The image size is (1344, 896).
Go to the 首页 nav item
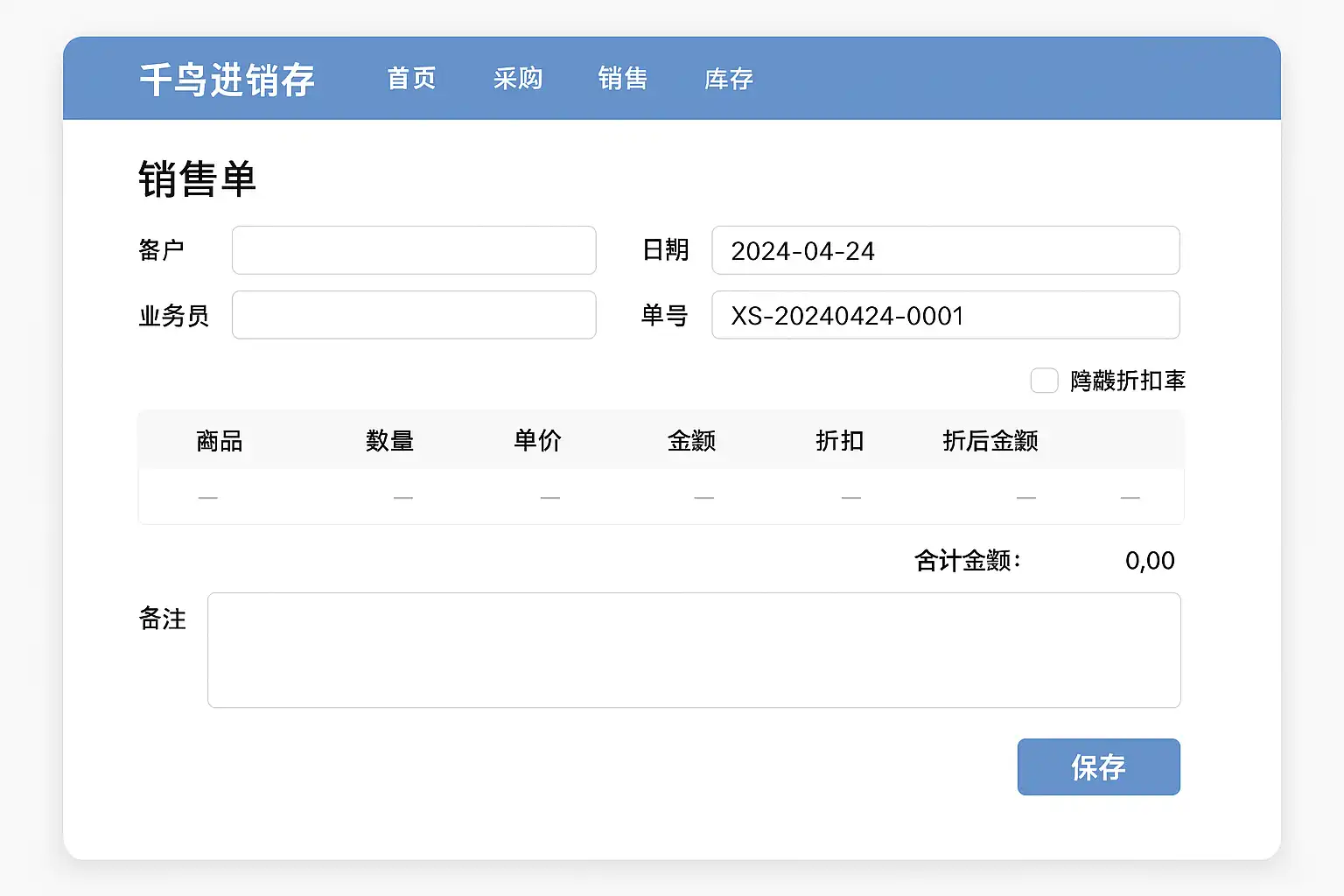411,79
